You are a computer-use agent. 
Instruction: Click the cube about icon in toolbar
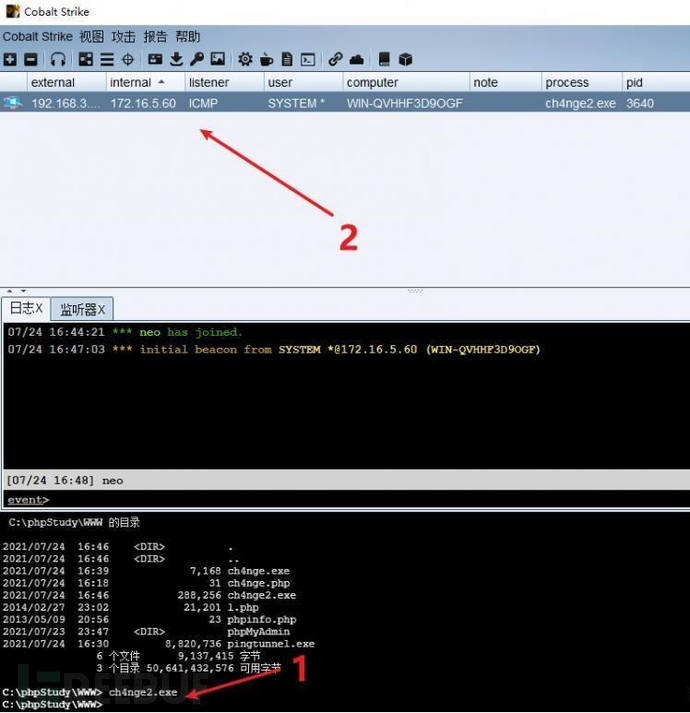(405, 59)
